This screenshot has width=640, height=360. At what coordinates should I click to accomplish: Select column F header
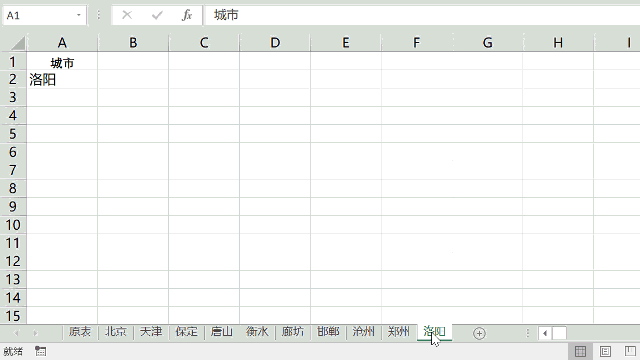tap(416, 43)
